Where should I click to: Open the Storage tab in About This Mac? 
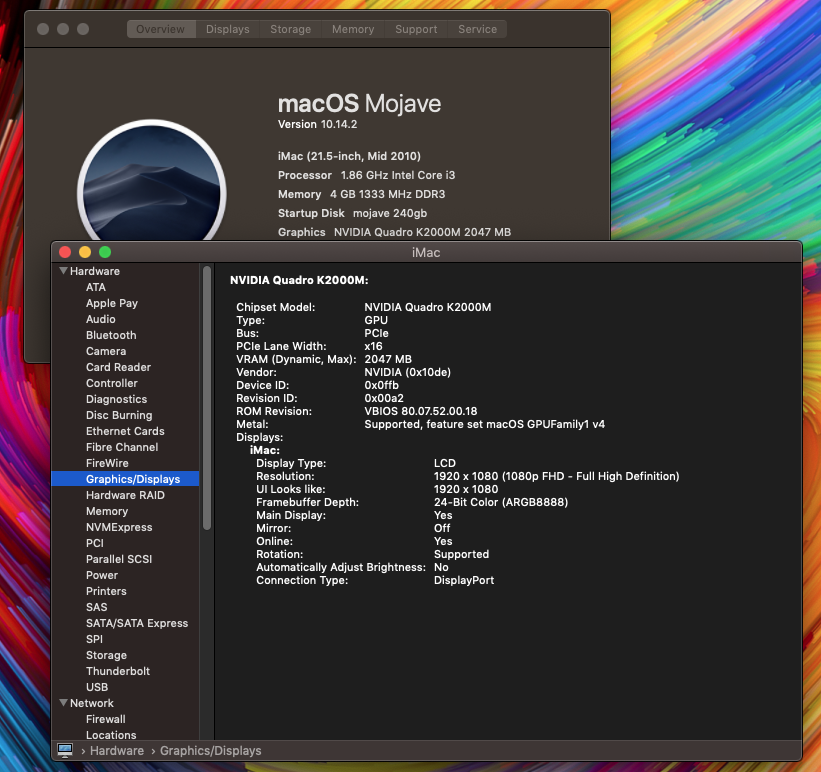click(x=290, y=29)
